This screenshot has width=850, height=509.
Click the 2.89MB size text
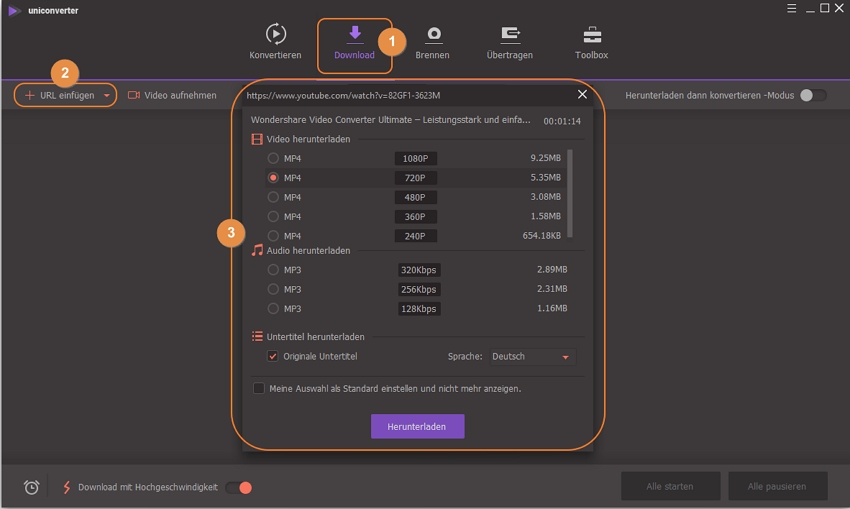pos(552,269)
